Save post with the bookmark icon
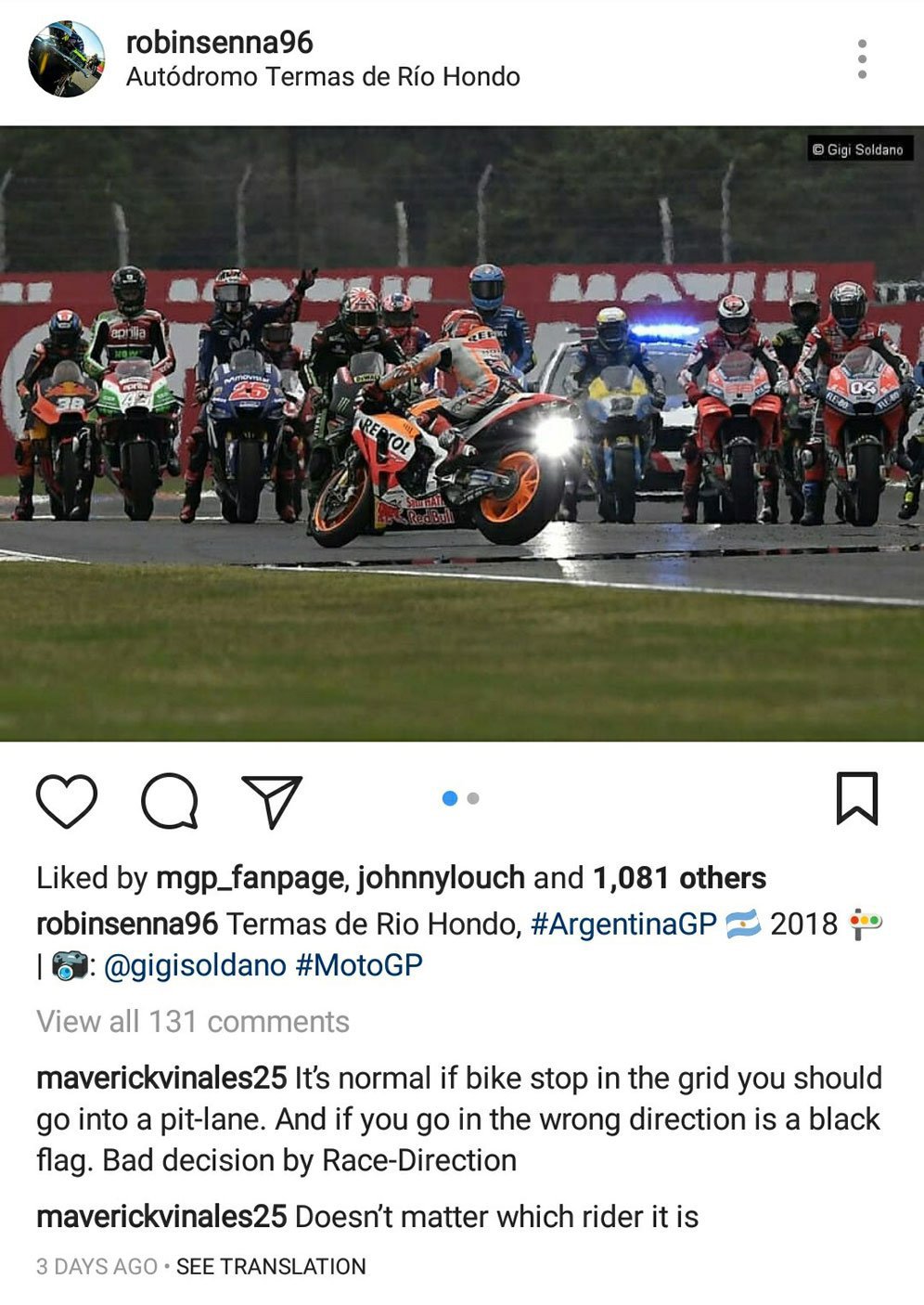924x1305 pixels. (x=856, y=798)
